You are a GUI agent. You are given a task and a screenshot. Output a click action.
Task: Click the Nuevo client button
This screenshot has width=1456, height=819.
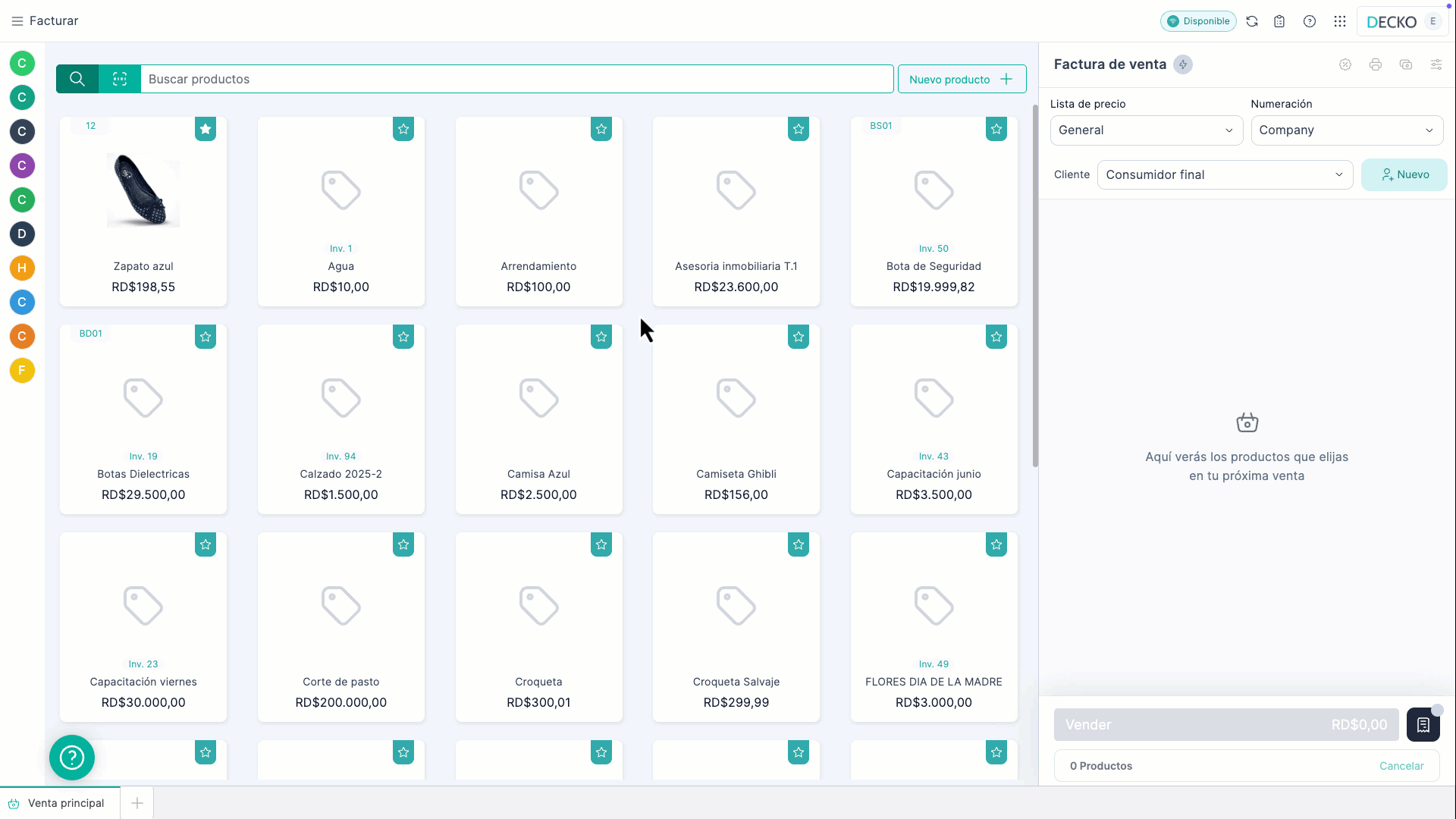tap(1404, 174)
